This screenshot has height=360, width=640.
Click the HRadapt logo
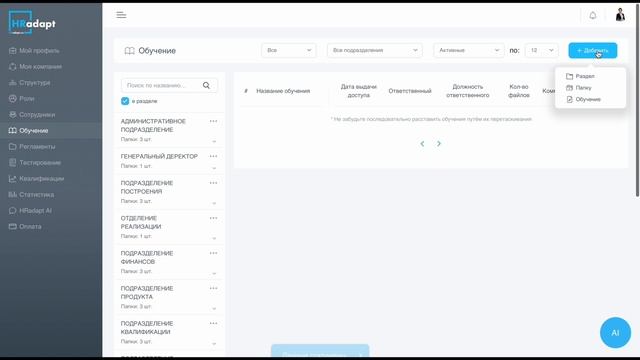pyautogui.click(x=32, y=23)
